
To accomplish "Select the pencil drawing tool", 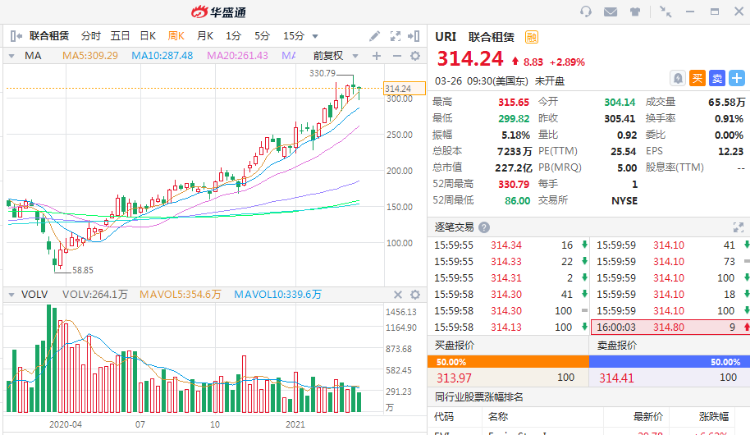I will (x=375, y=36).
